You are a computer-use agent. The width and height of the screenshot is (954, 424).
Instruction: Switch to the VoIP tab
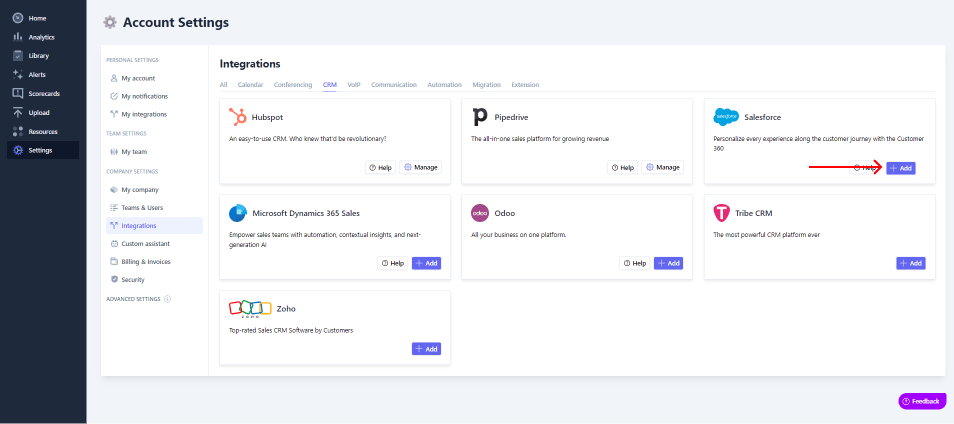354,85
